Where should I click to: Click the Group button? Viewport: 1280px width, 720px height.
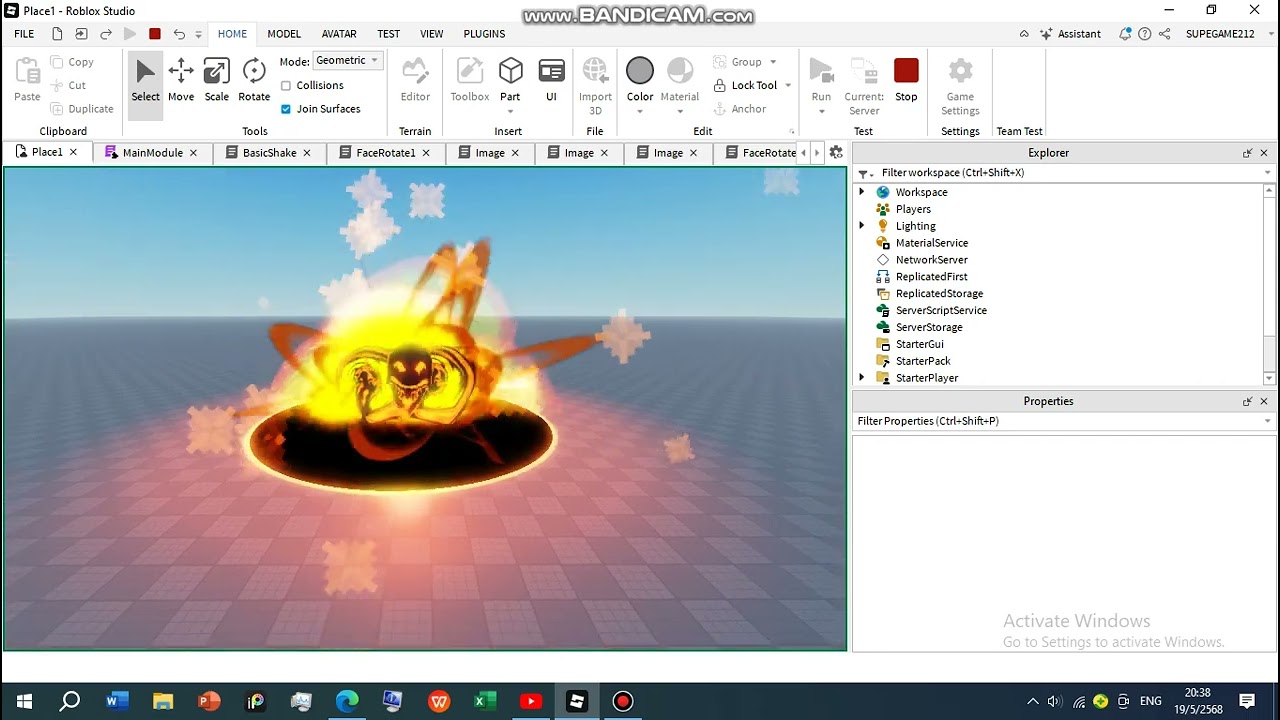pyautogui.click(x=737, y=62)
